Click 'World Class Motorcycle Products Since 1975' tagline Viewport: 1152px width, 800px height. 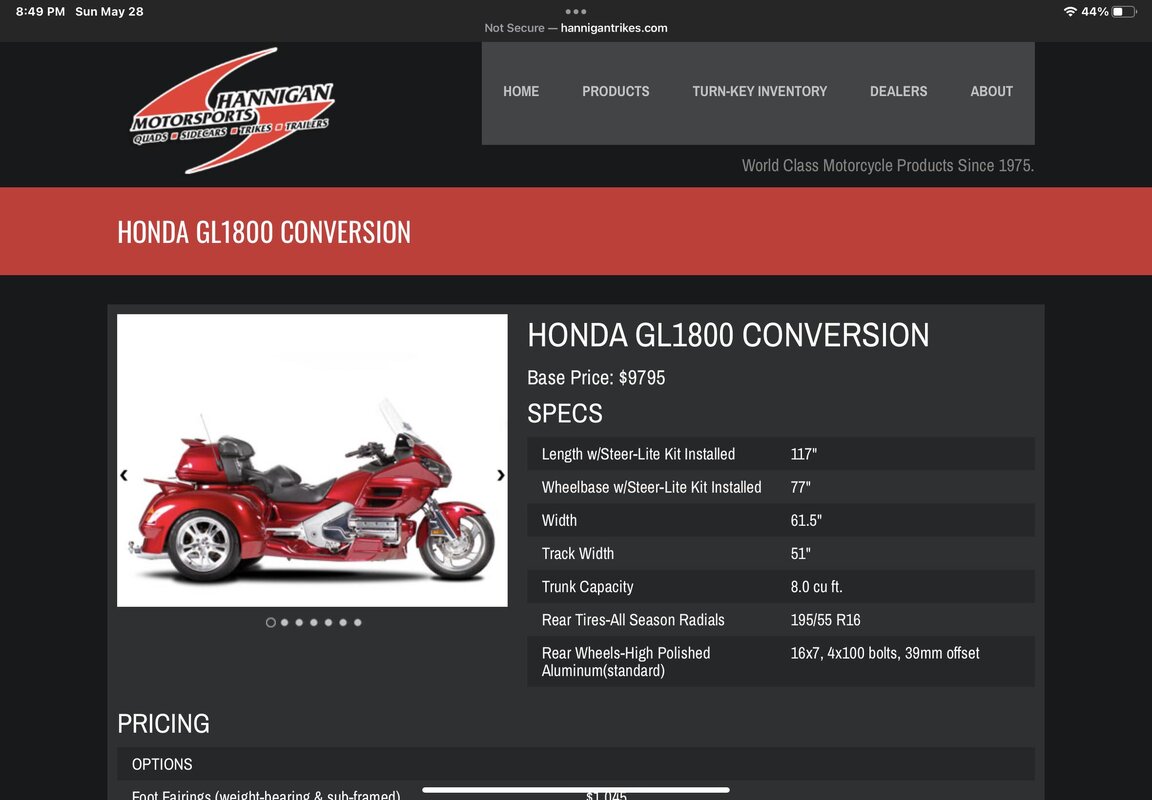point(888,165)
